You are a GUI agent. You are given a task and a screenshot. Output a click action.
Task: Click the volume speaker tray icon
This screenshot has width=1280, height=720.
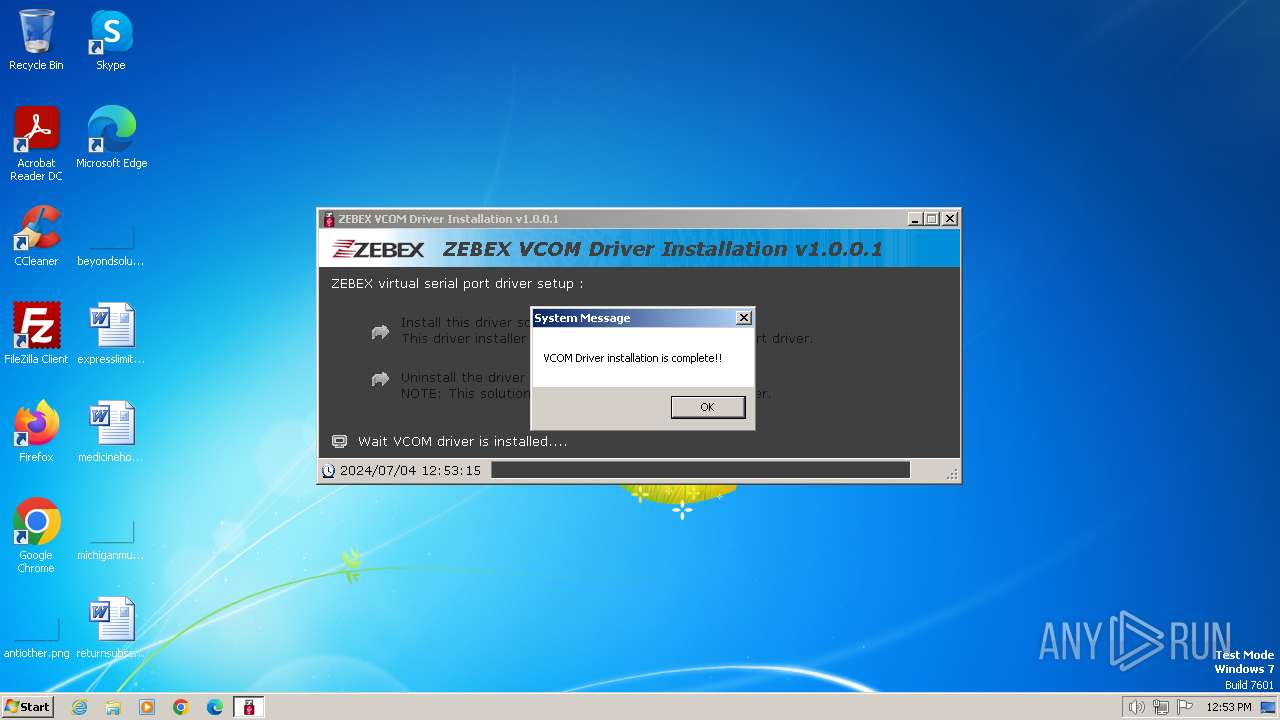click(x=1137, y=707)
